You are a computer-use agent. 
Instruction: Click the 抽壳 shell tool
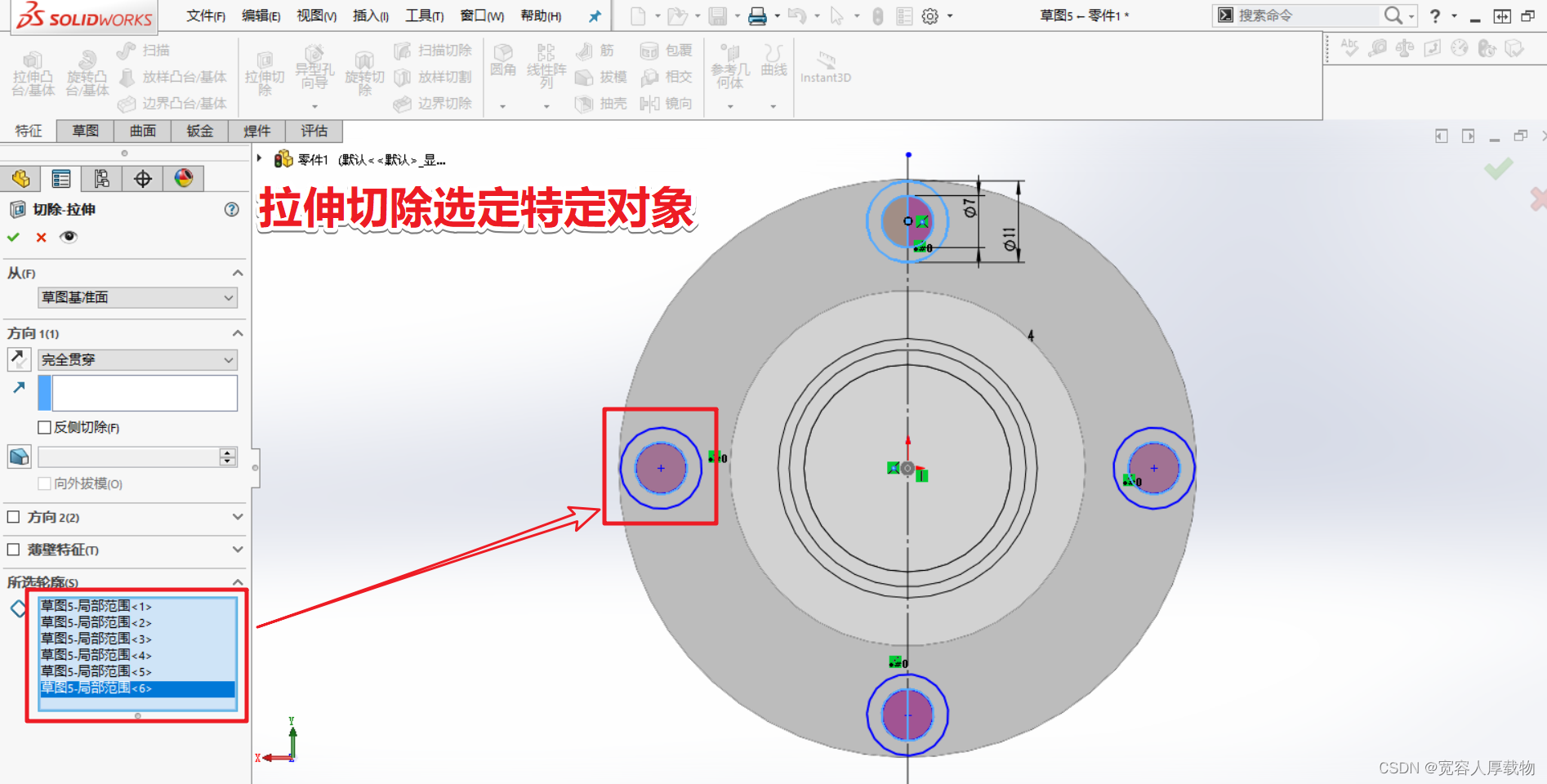[x=600, y=104]
